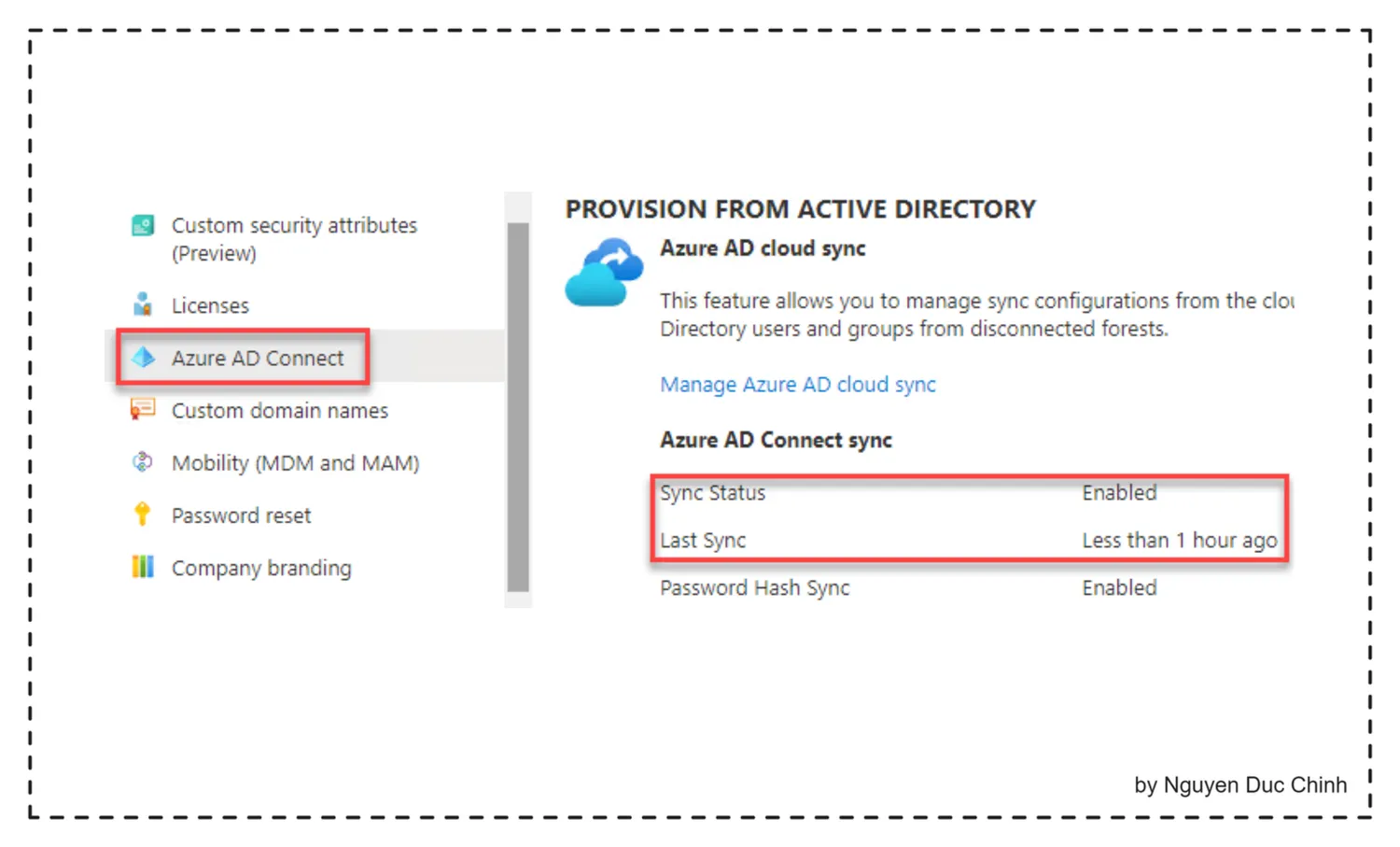
Task: Open Custom security attributes (Preview)
Action: (294, 239)
